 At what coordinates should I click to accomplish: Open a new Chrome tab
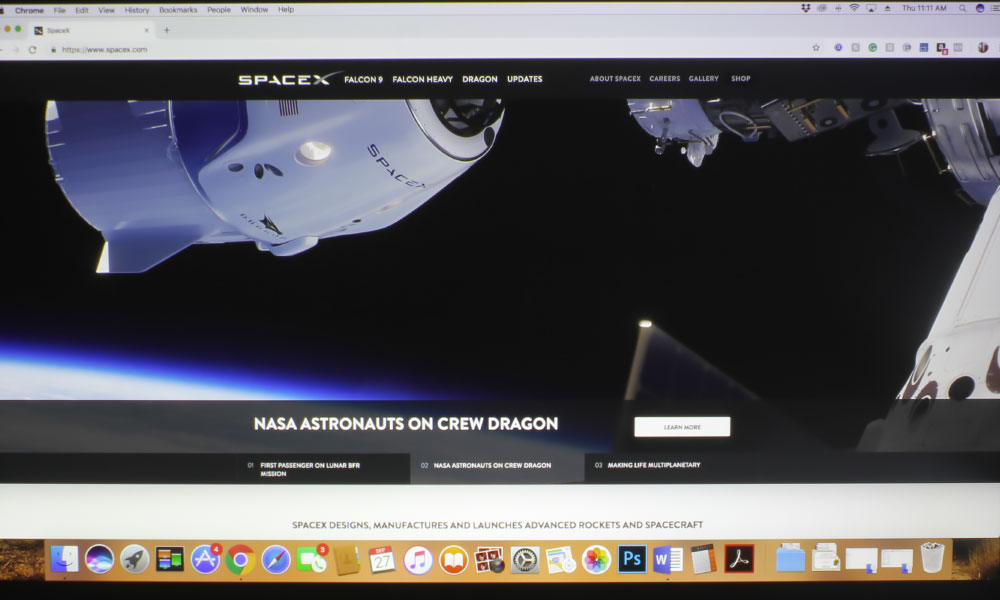(166, 30)
